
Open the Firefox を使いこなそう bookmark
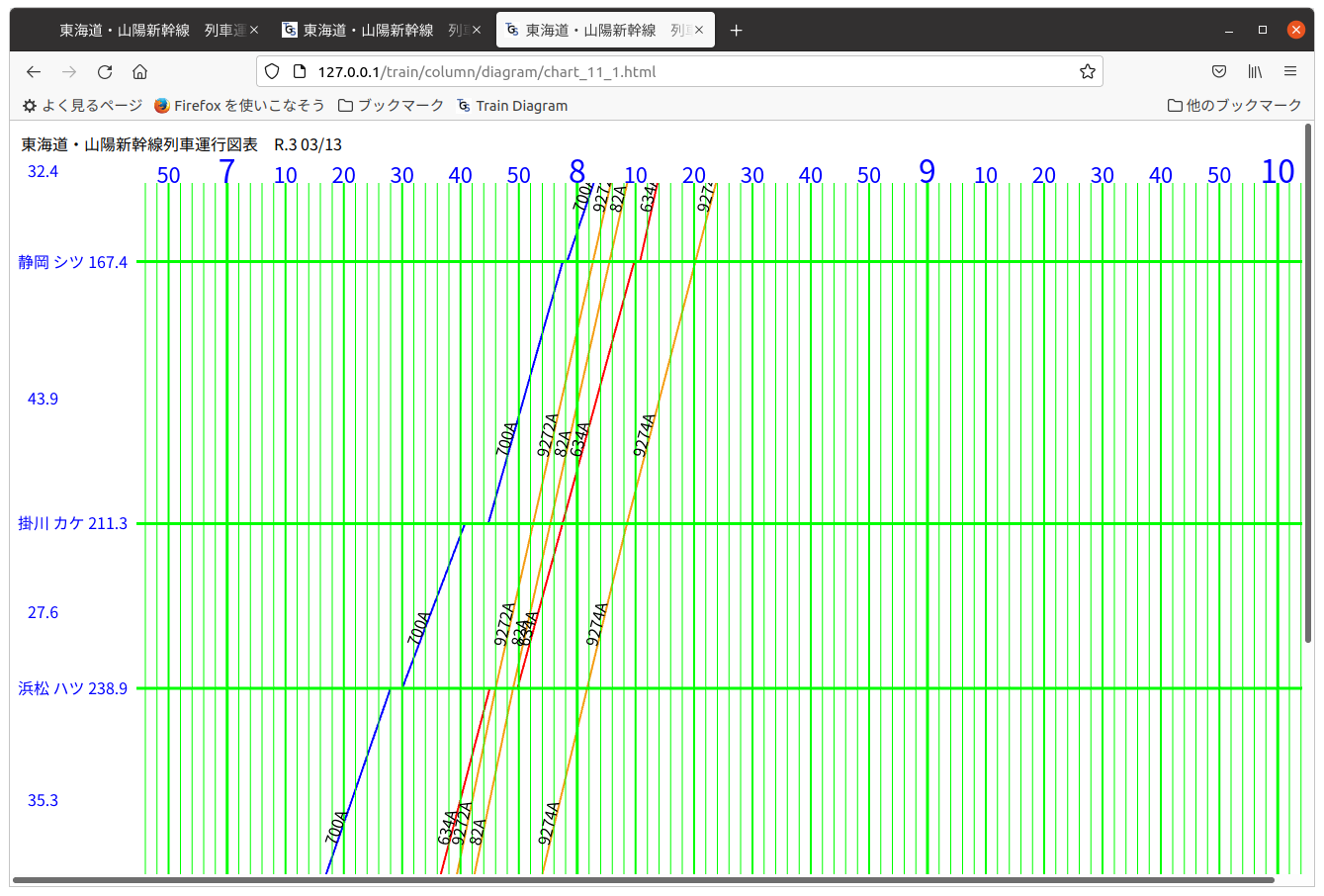point(240,106)
